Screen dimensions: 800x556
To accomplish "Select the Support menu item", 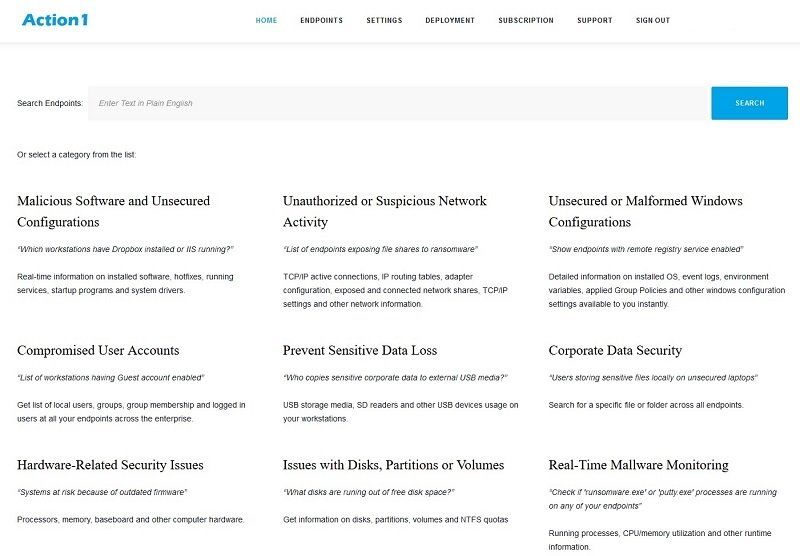I will point(594,20).
